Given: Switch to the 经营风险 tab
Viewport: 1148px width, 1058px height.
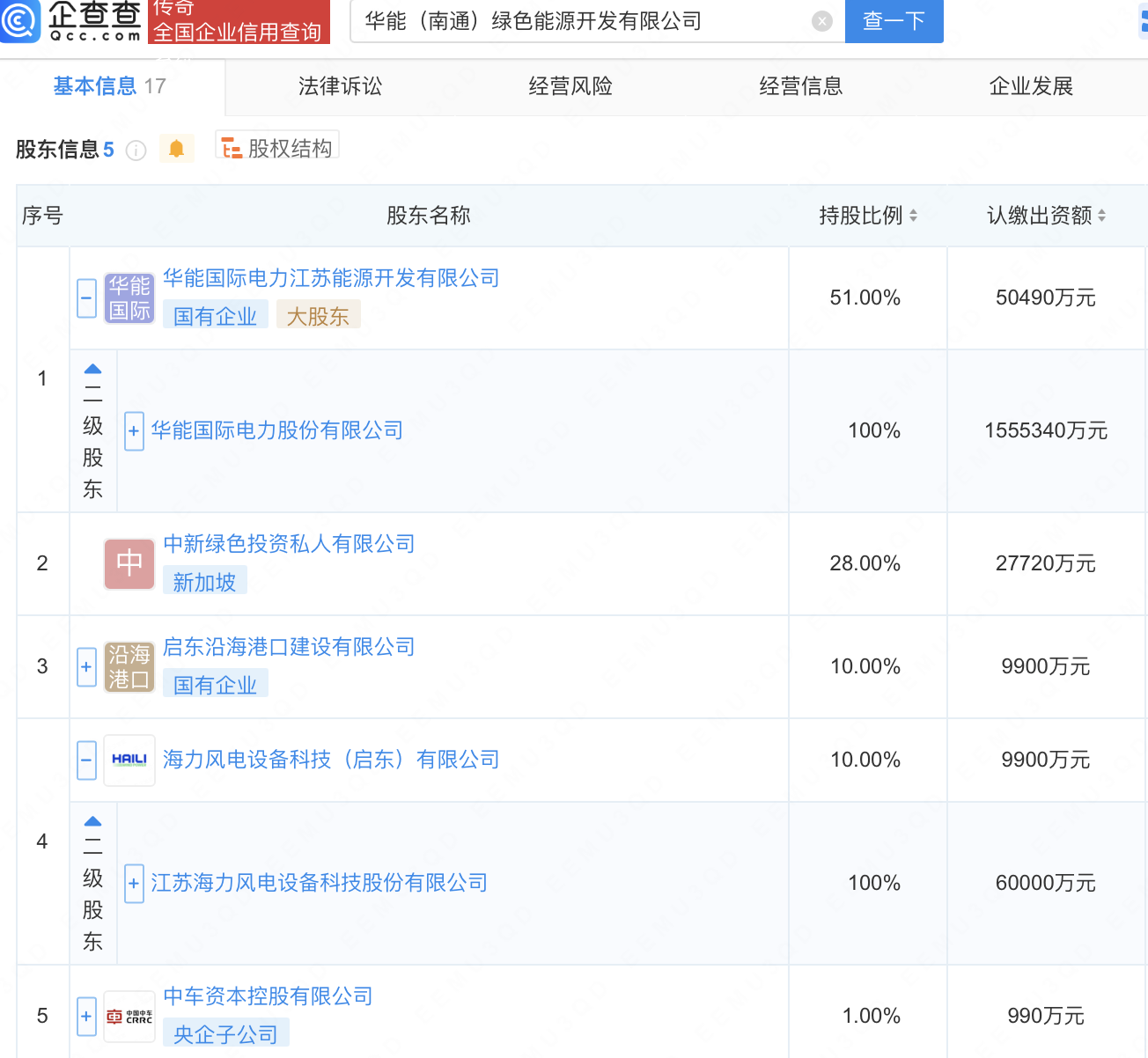Looking at the screenshot, I should tap(570, 86).
